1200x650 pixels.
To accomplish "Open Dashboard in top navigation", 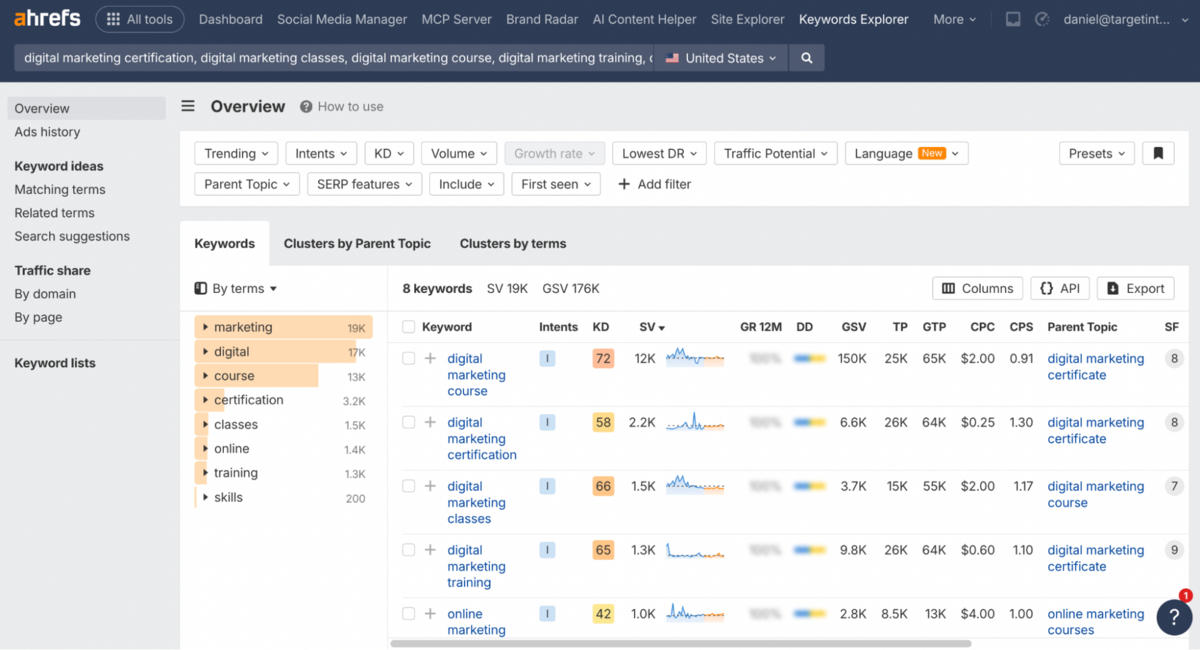I will click(231, 19).
